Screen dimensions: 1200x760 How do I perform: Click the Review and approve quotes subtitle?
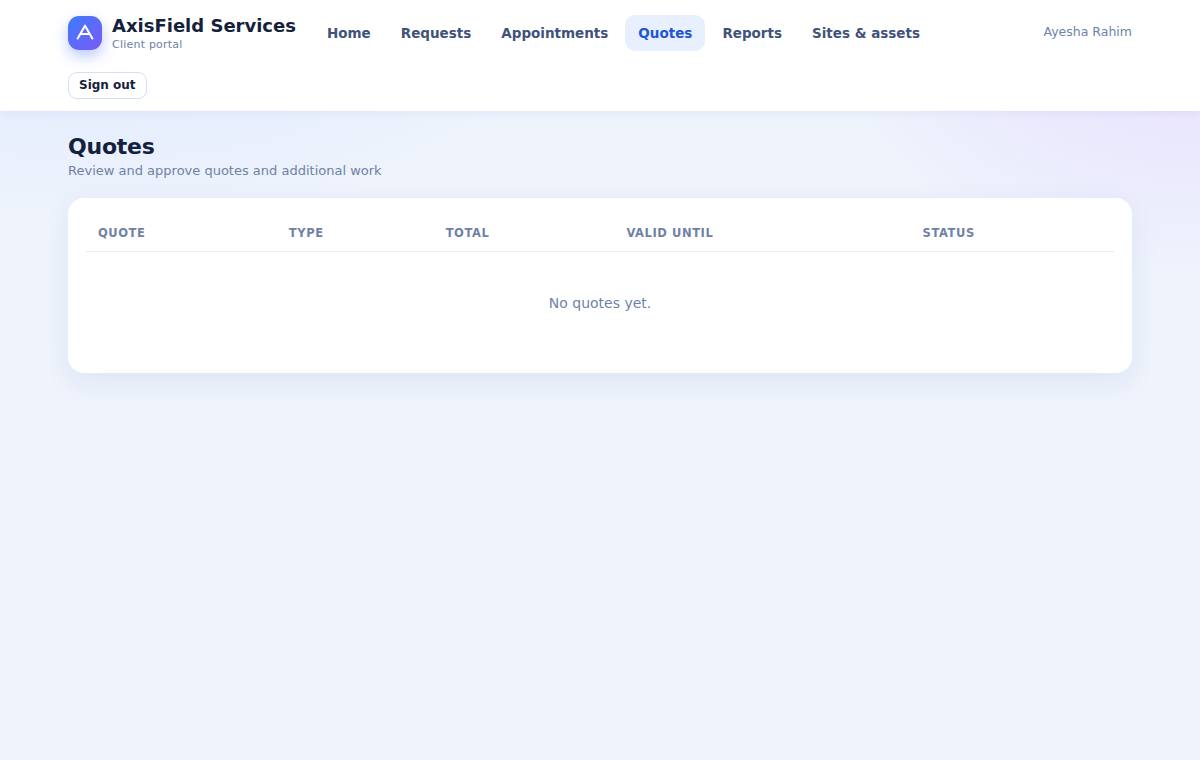225,171
